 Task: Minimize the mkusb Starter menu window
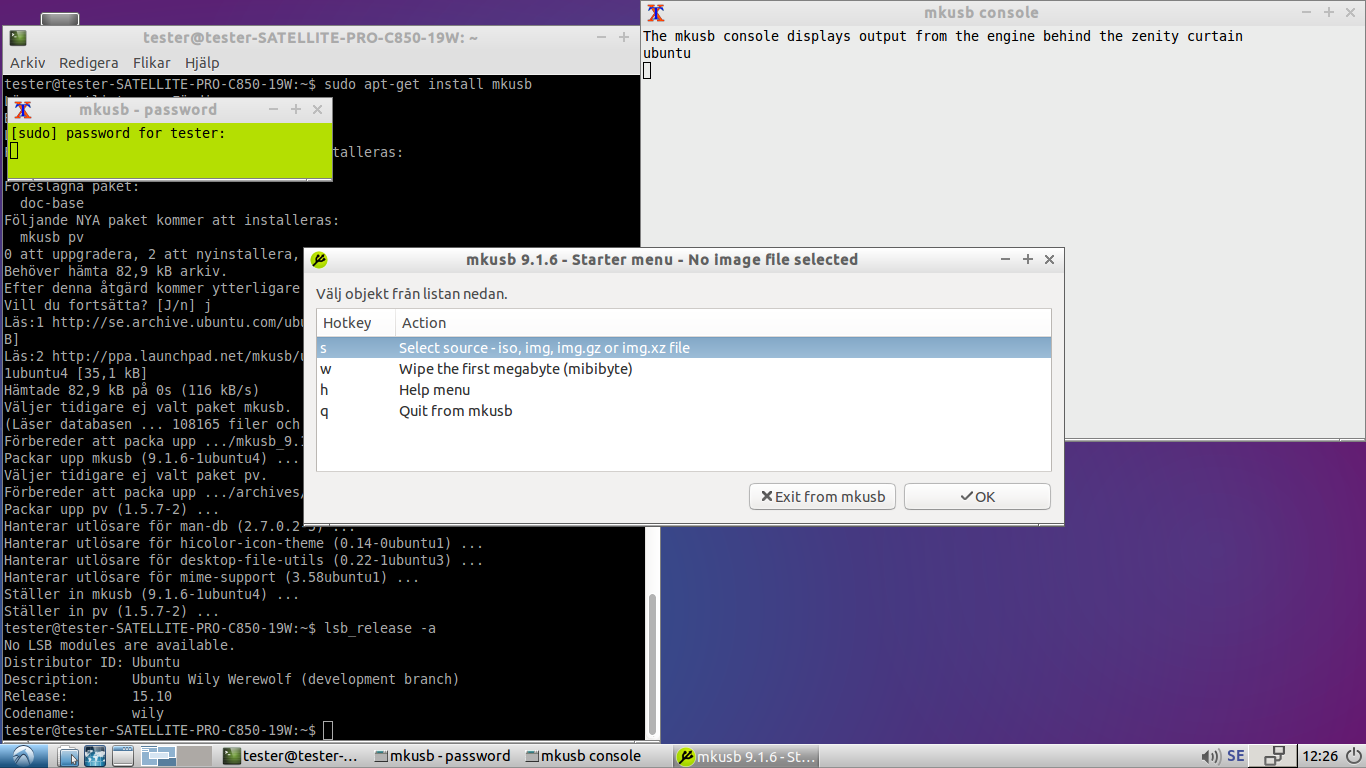click(x=1006, y=259)
